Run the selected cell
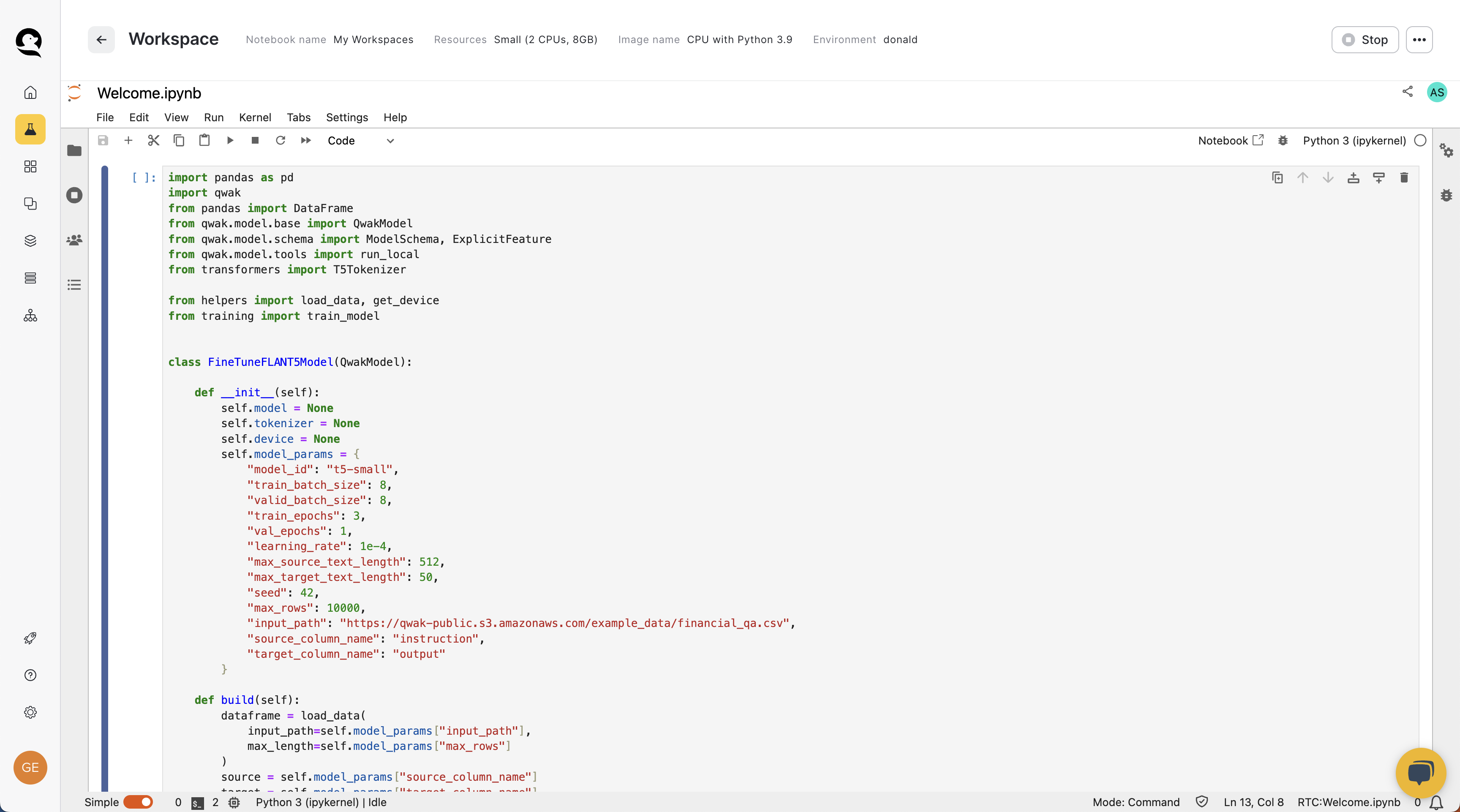Screen dimensions: 1460x812 point(230,141)
